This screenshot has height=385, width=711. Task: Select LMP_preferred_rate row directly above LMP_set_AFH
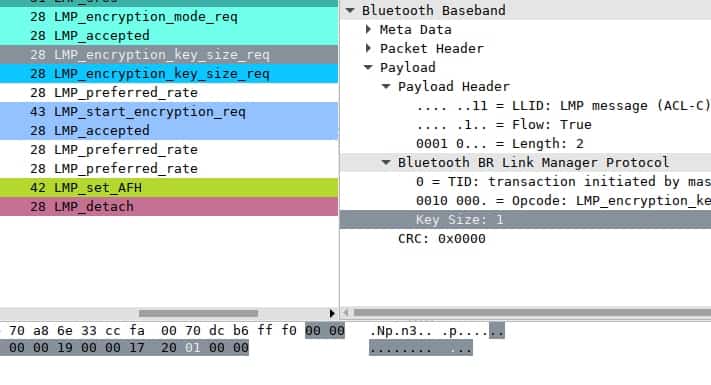click(x=169, y=169)
